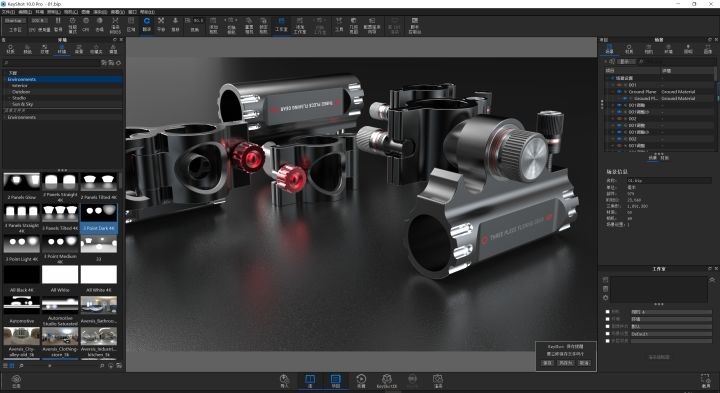
Task: Toggle visibility of child Ground Pl... row
Action: 625,98
